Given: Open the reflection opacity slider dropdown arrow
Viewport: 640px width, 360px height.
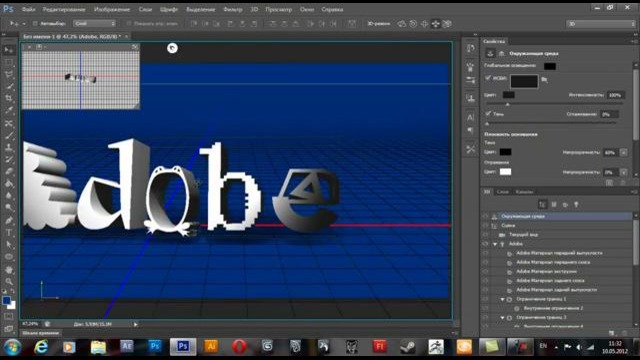Looking at the screenshot, I should click(x=623, y=172).
